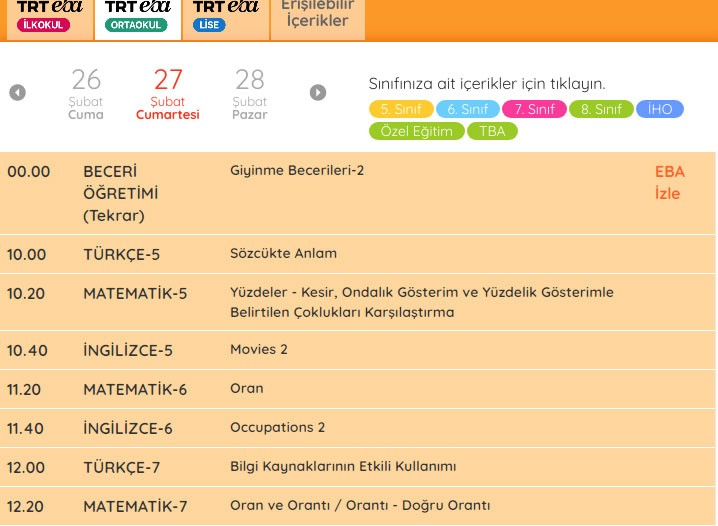Viewport: 718px width, 526px height.
Task: Open the TRT EBA İlkokul tab
Action: click(49, 16)
